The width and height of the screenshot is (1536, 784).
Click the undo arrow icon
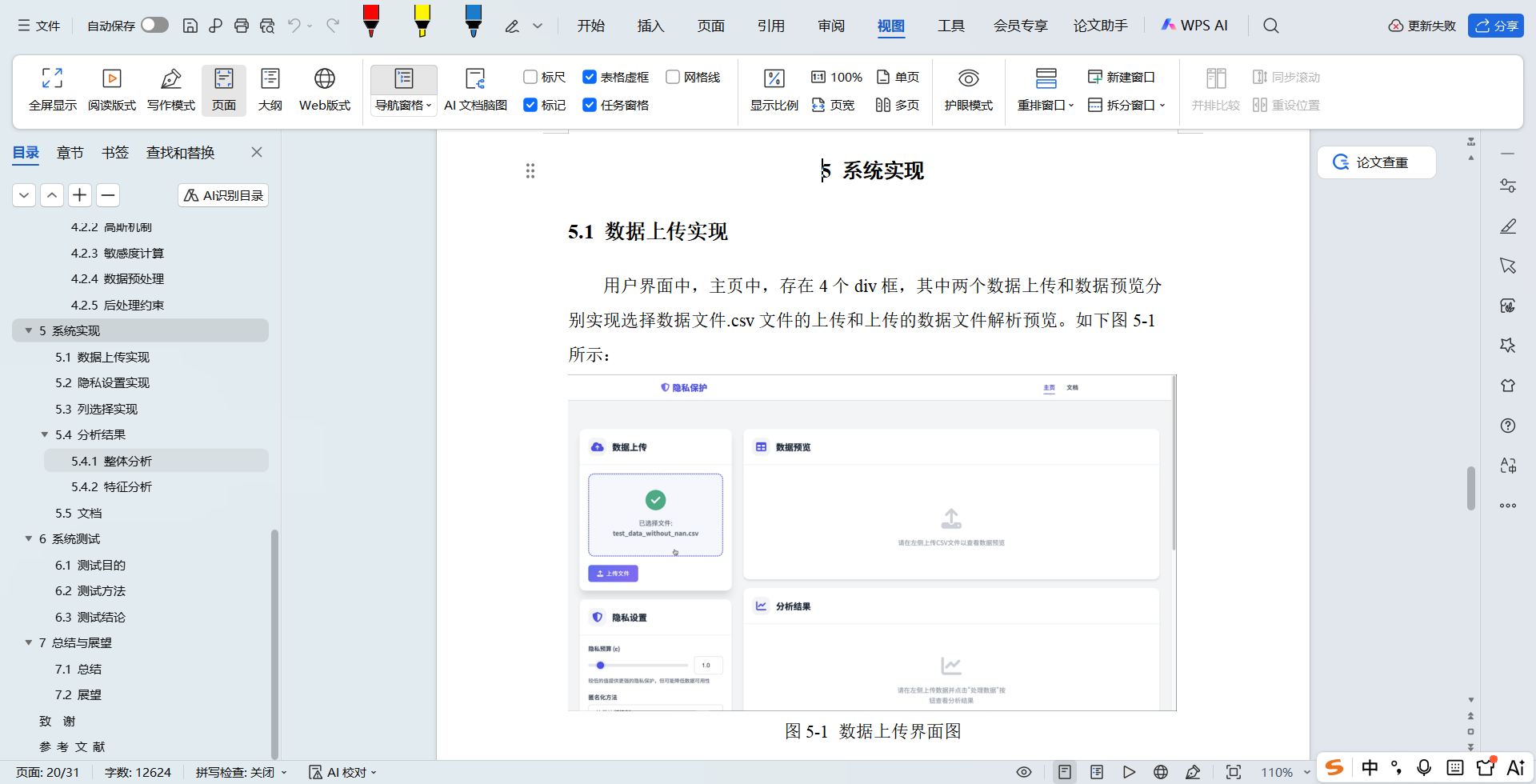(294, 26)
